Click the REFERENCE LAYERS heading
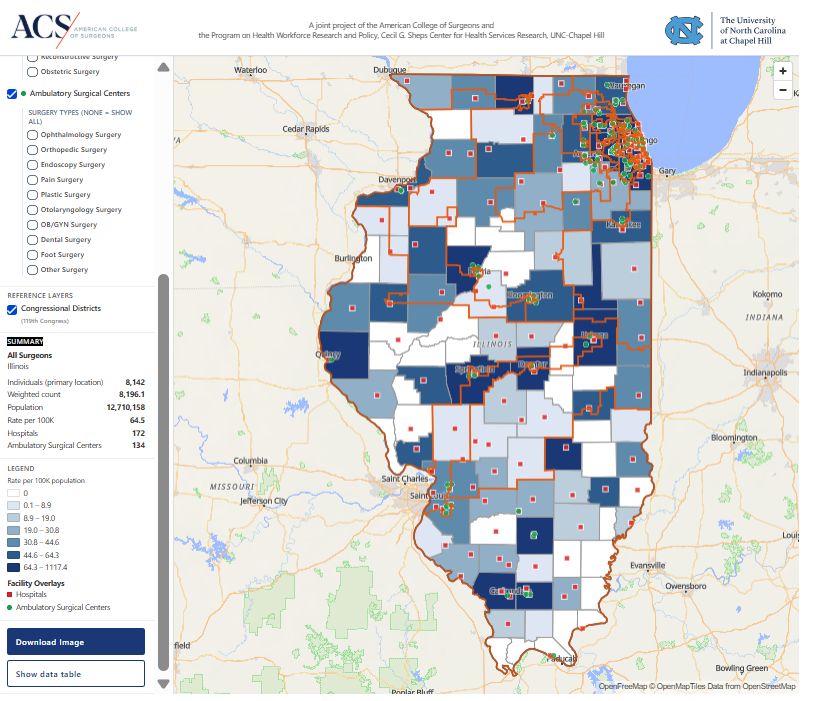Image resolution: width=813 pixels, height=701 pixels. 40,296
